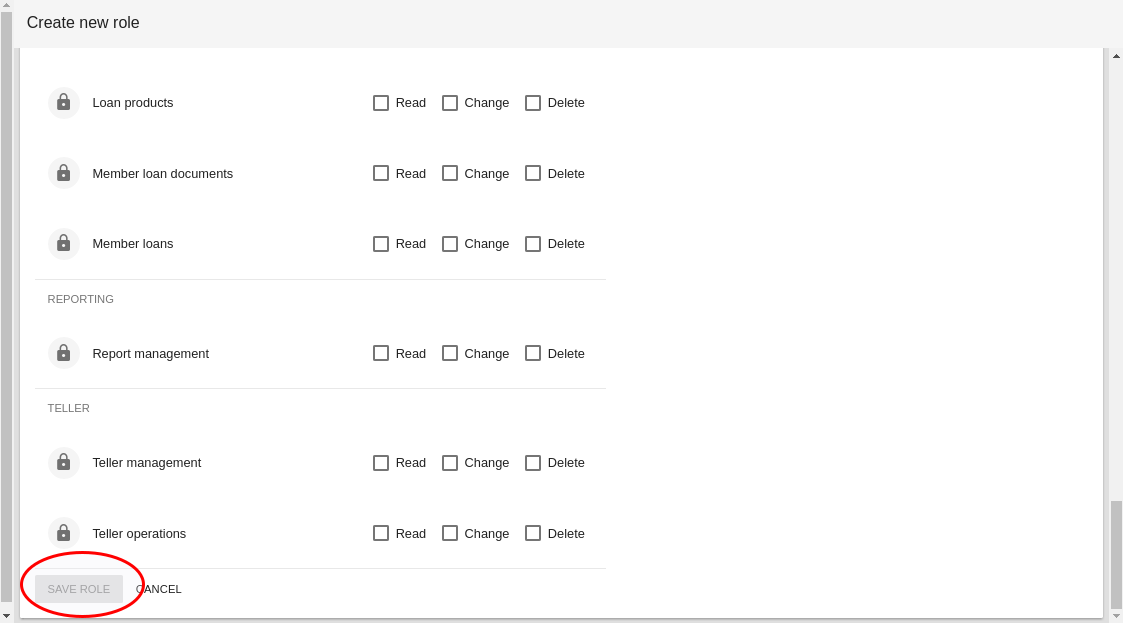This screenshot has height=623, width=1123.
Task: Check Delete for Loan products
Action: tap(533, 103)
